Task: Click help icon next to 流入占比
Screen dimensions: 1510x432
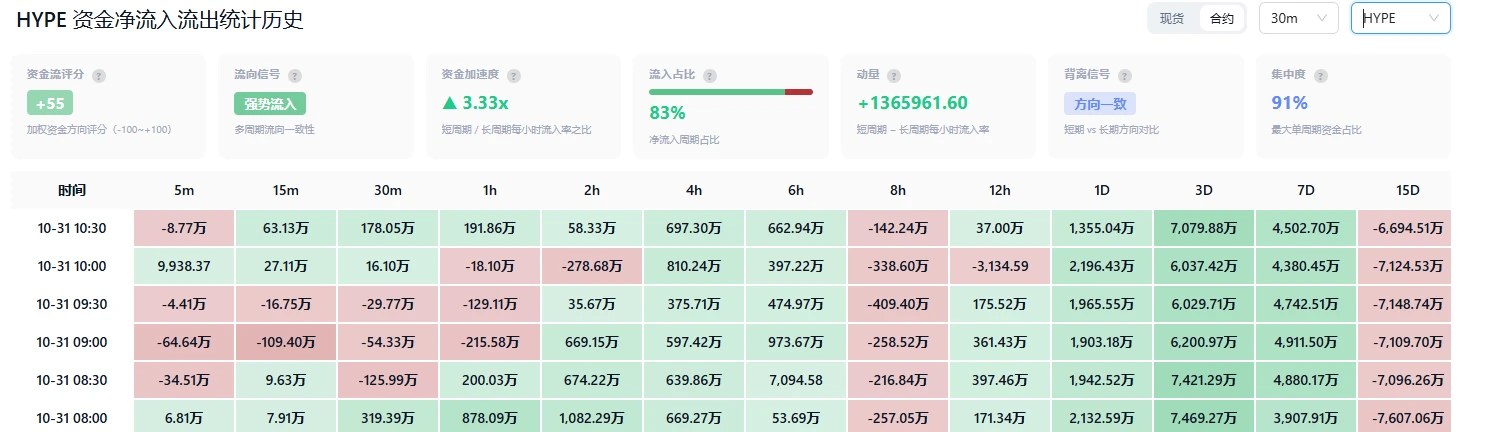Action: pos(710,76)
